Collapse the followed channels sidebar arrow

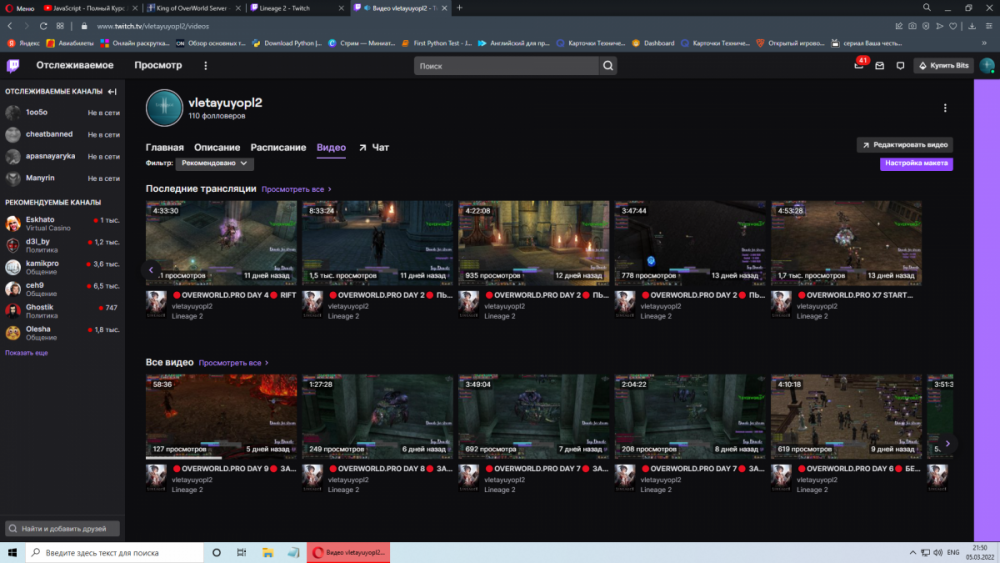point(112,91)
